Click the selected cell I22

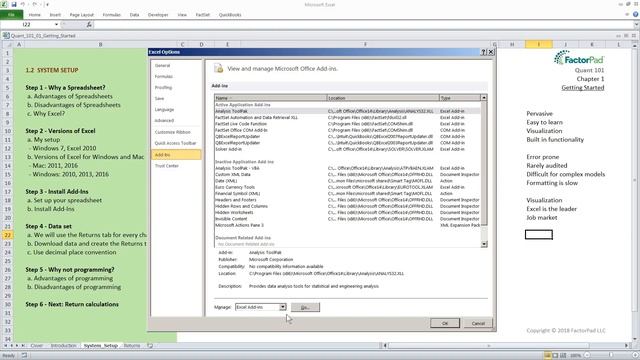click(x=539, y=235)
